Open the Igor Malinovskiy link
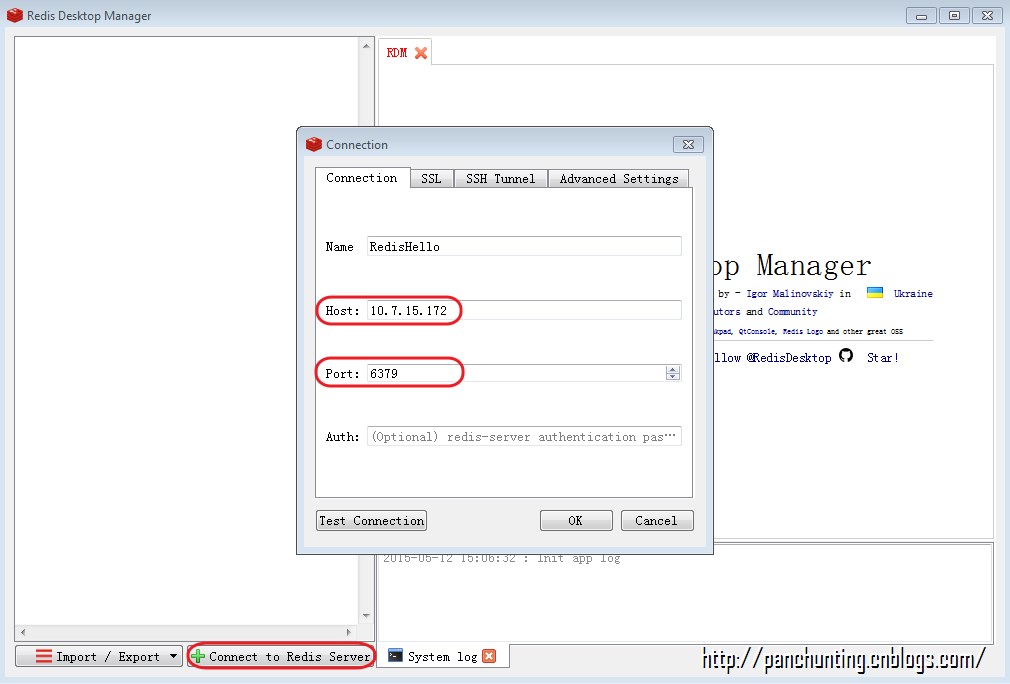The height and width of the screenshot is (684, 1010). point(790,294)
